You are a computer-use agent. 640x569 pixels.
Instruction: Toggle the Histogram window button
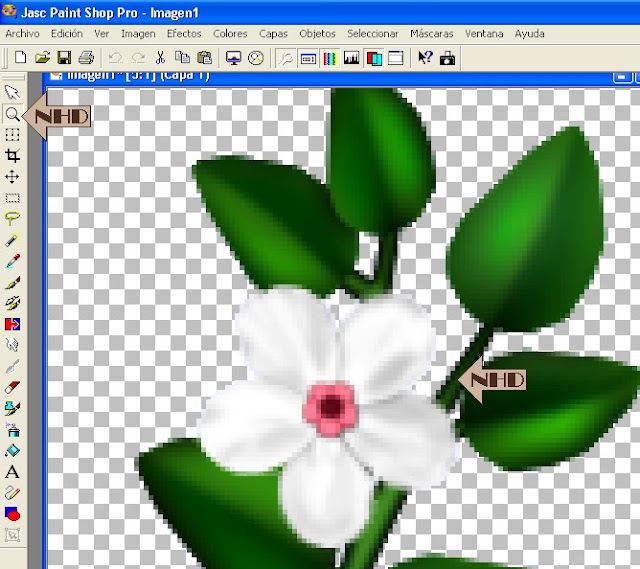351,58
